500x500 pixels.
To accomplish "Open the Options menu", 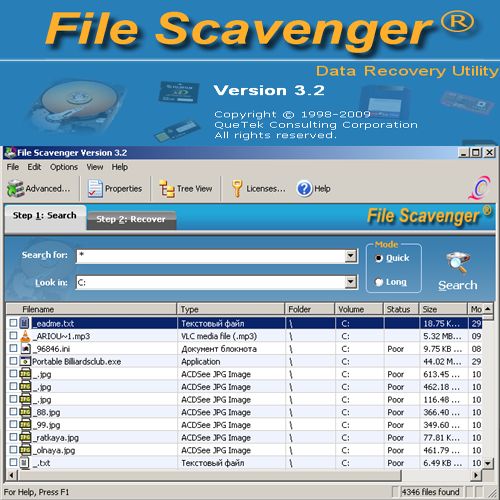I will [x=64, y=167].
